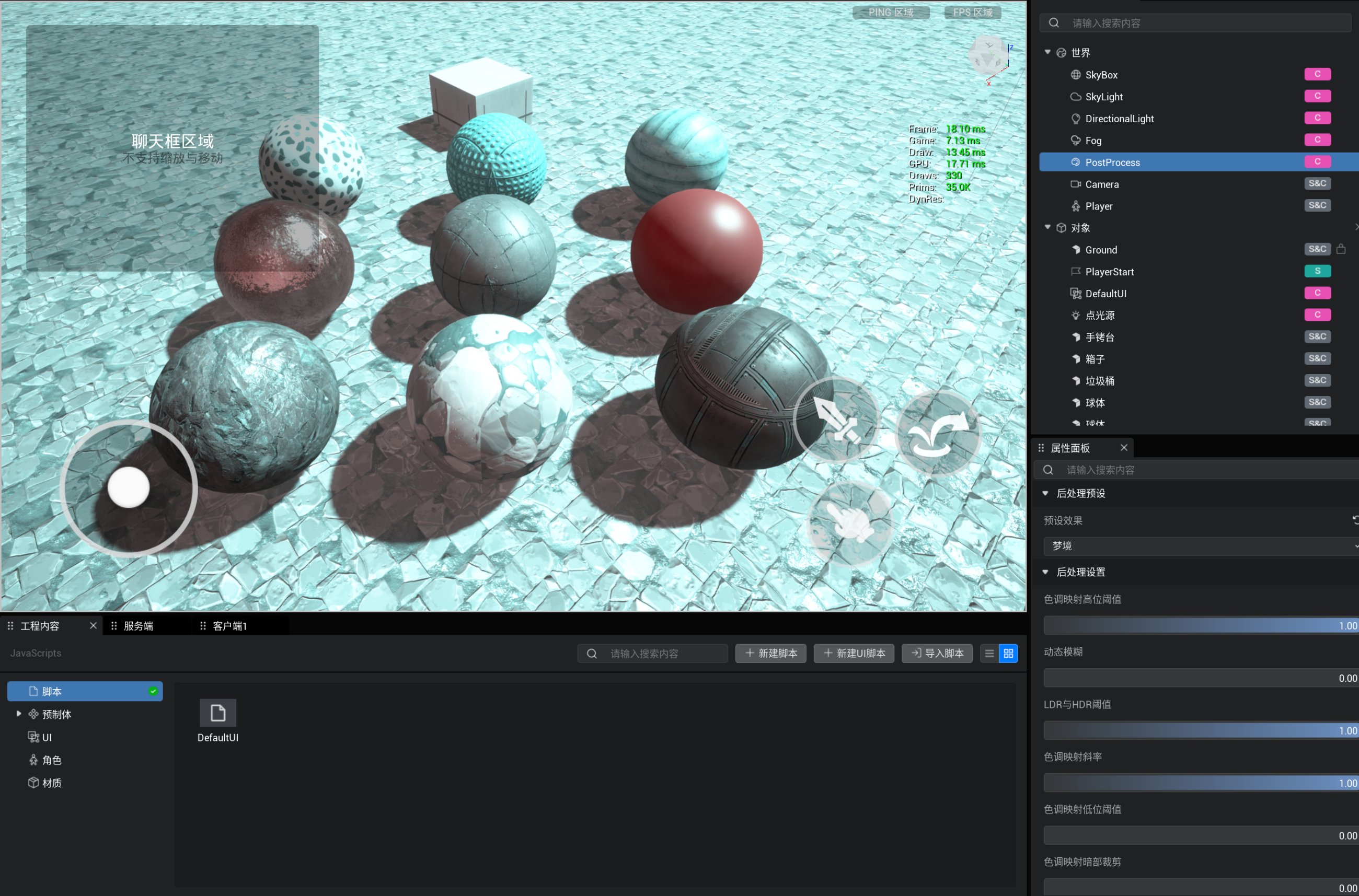Toggle the C tag on SkyBox
Viewport: 1359px width, 896px height.
tap(1317, 74)
